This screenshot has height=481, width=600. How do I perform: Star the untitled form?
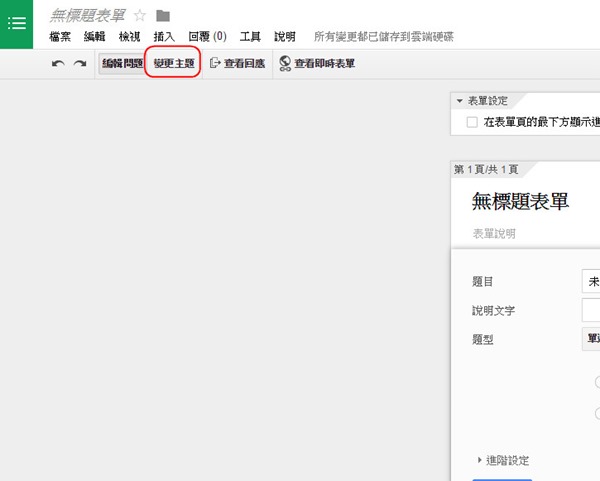(x=140, y=16)
